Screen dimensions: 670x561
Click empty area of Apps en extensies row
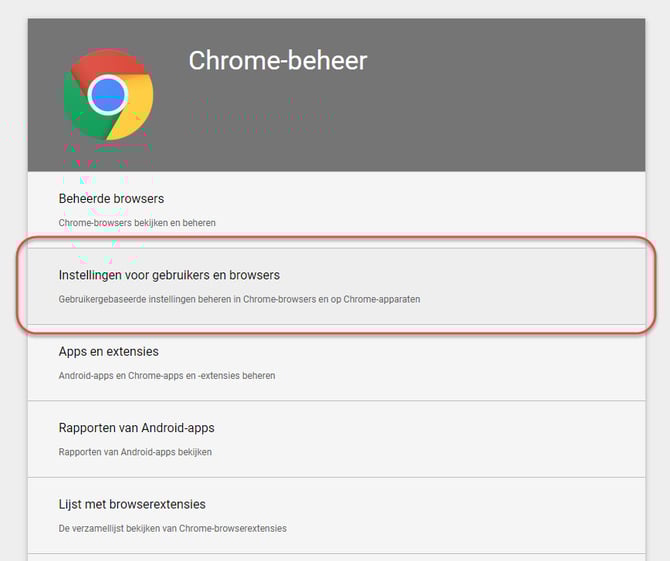pyautogui.click(x=450, y=363)
